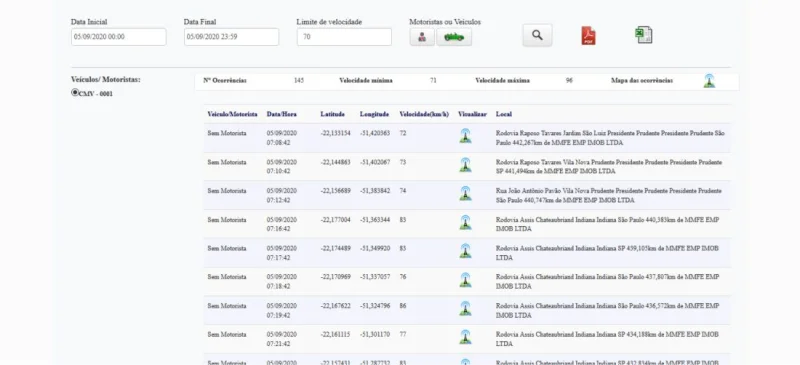The width and height of the screenshot is (800, 365).
Task: Run search with magnifier button
Action: (537, 35)
